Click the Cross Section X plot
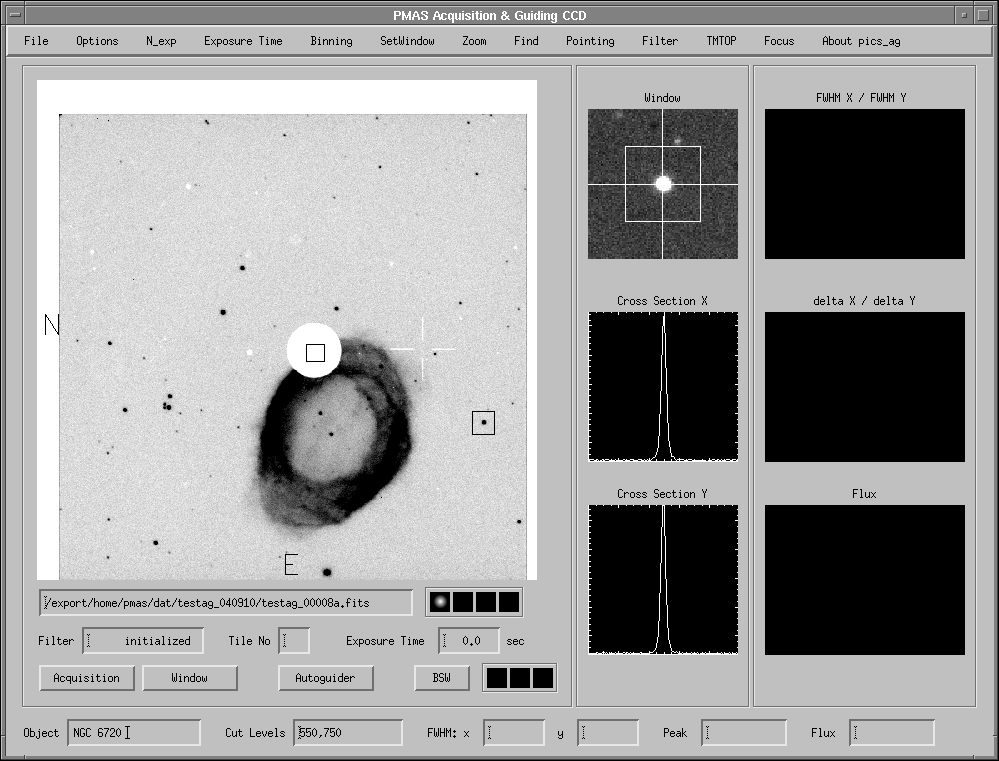Screen dimensions: 999x761 coord(662,386)
